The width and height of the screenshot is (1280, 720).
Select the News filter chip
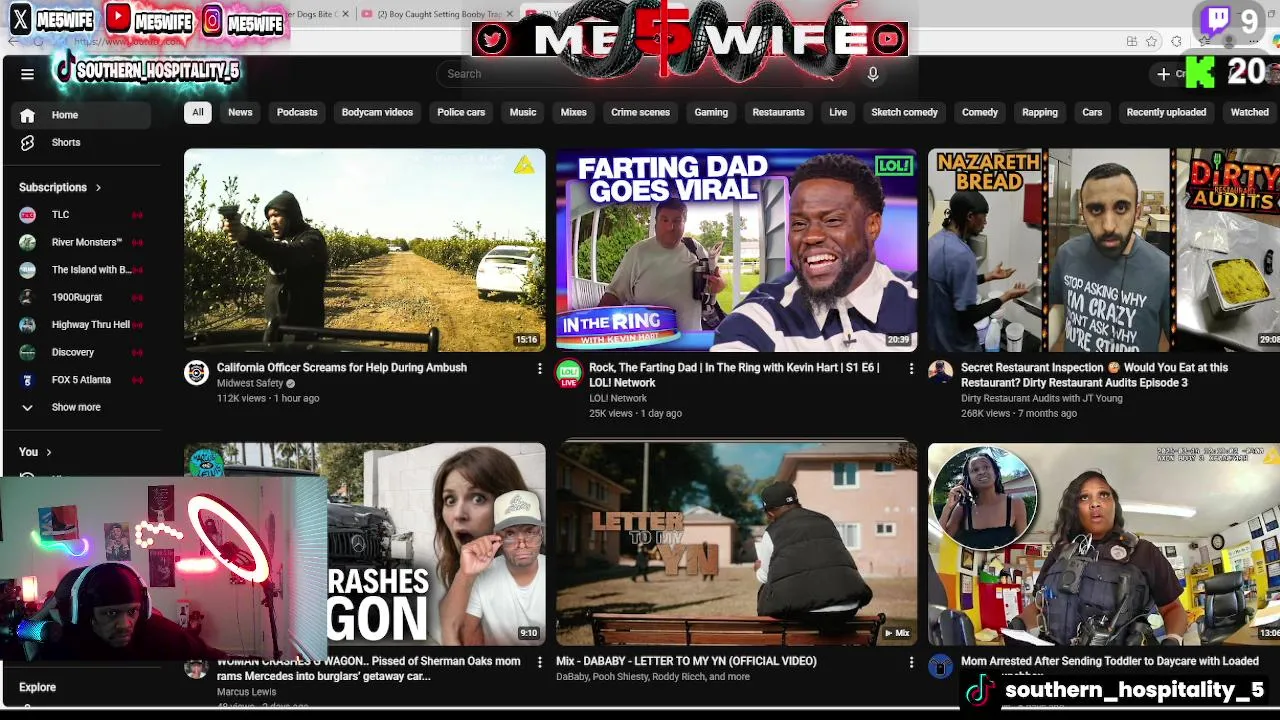point(240,112)
